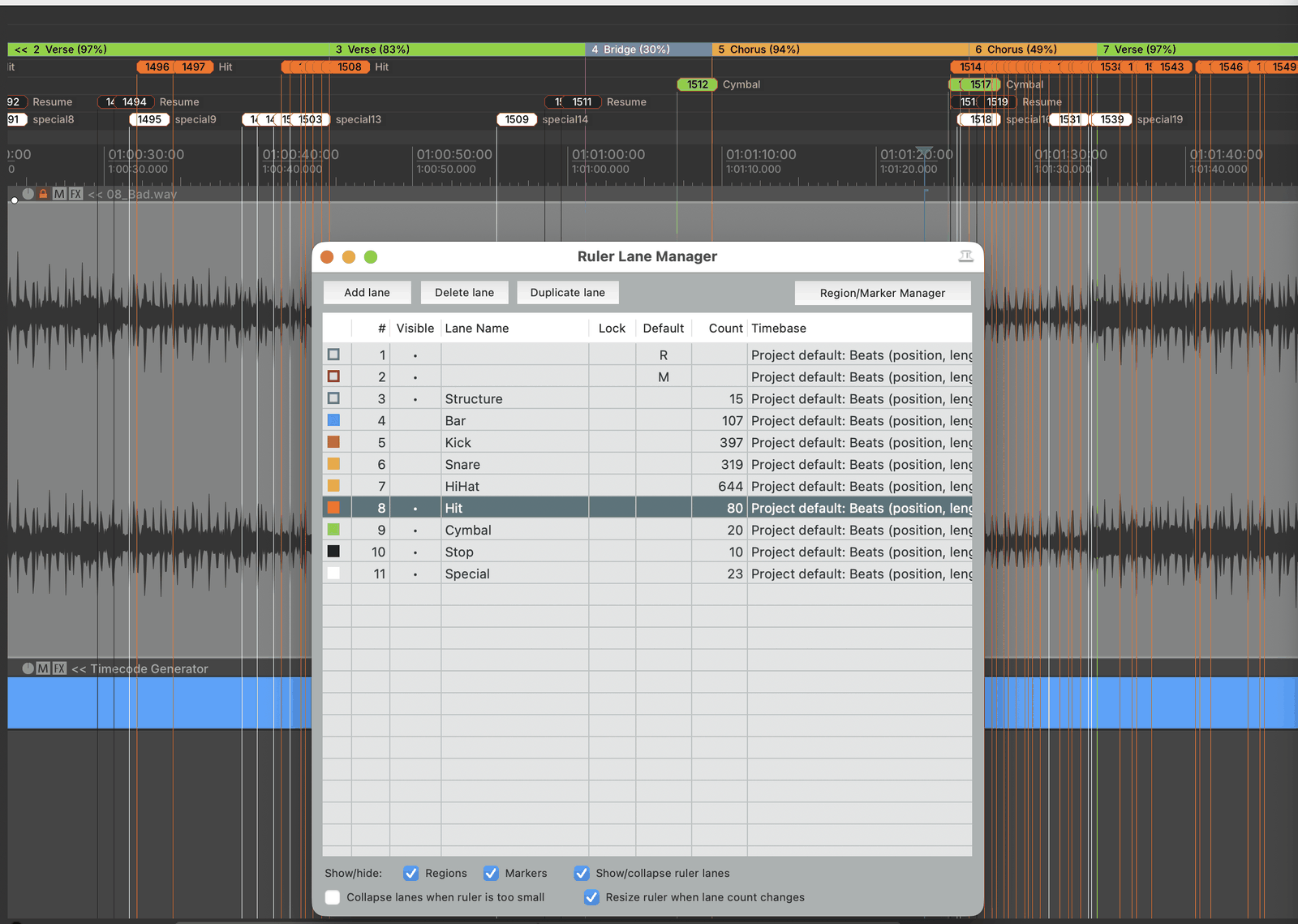Click marker 1539 special19 in the ruler
The image size is (1298, 924).
[1112, 119]
